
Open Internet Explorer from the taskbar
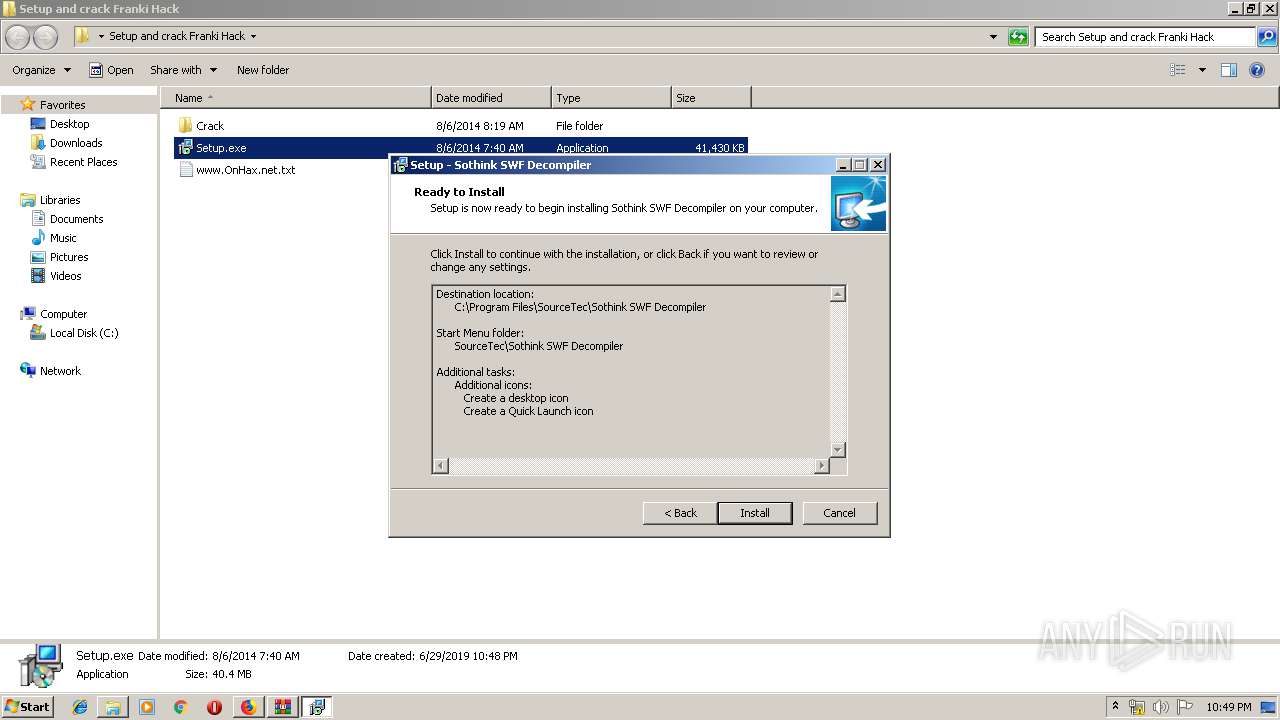pyautogui.click(x=80, y=707)
